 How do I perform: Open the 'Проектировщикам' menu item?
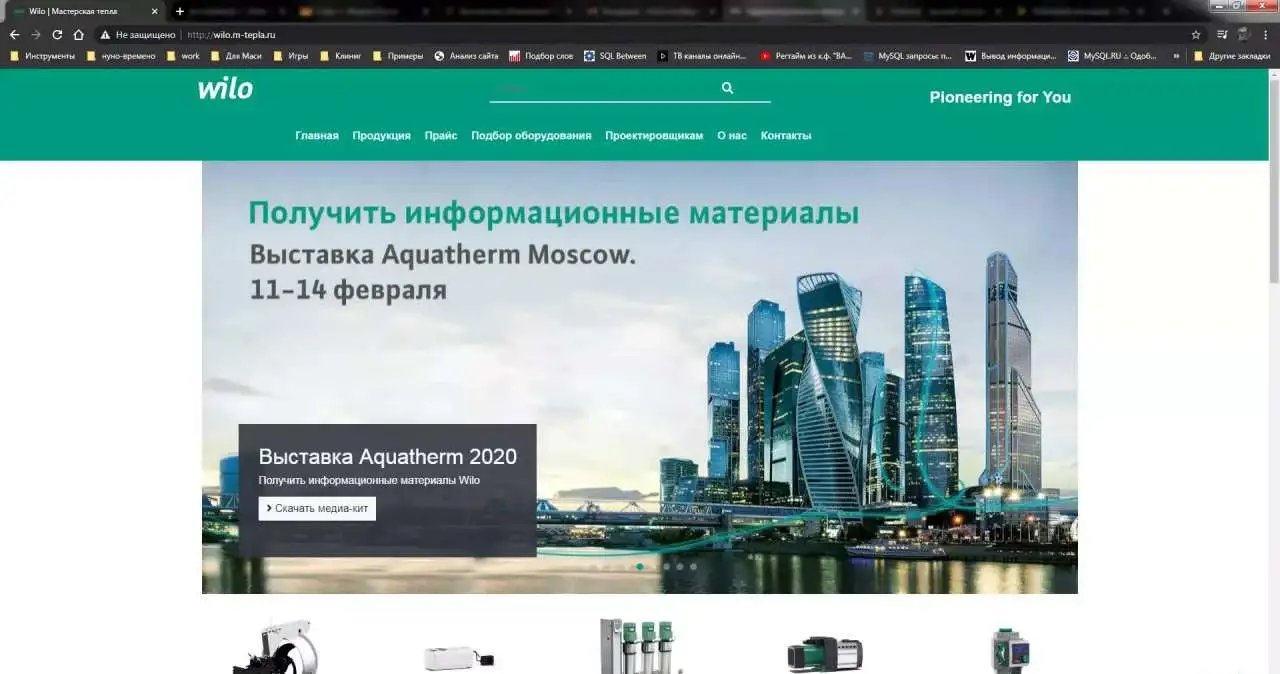[x=654, y=135]
